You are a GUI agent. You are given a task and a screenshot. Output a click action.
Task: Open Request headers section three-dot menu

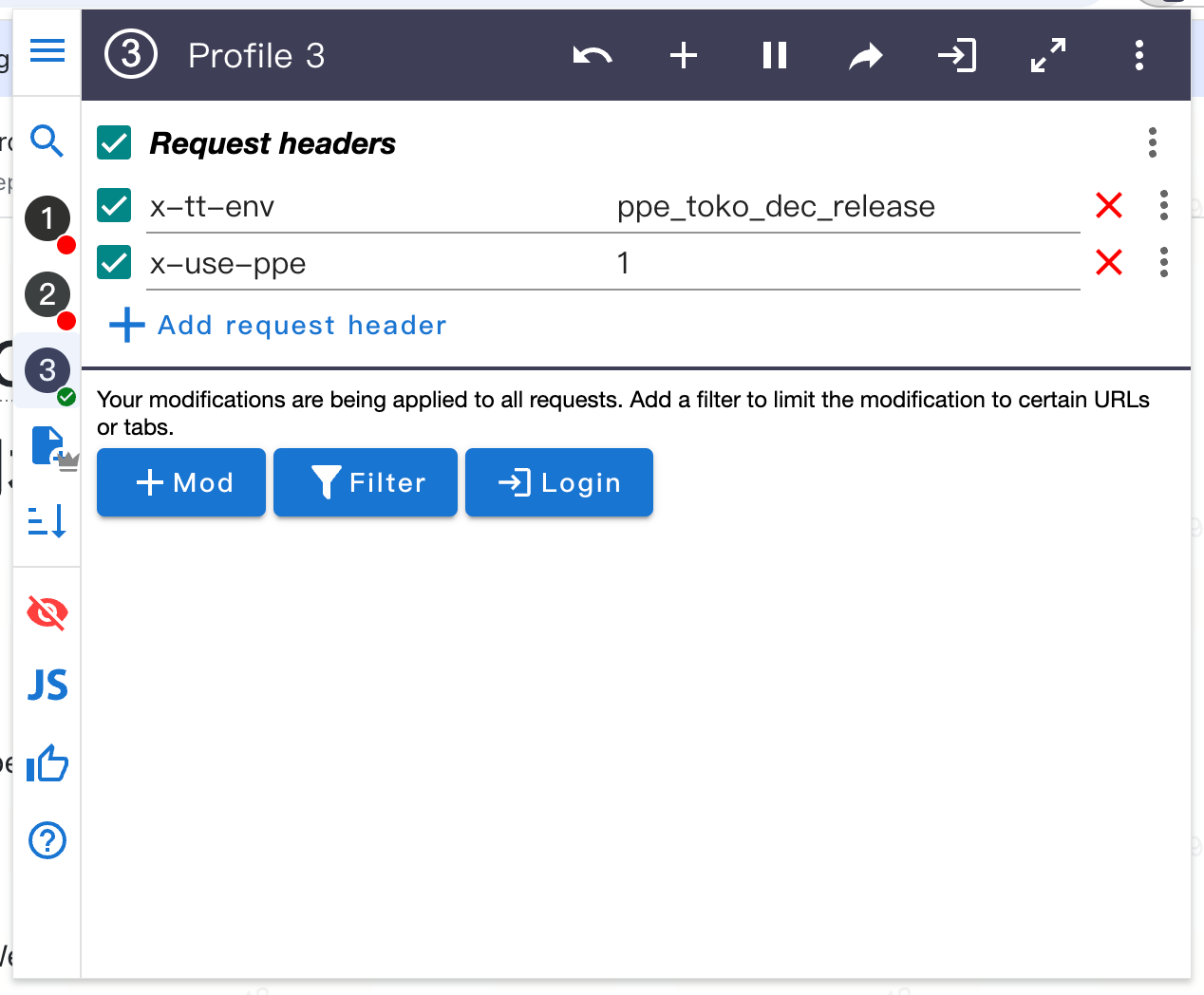pyautogui.click(x=1153, y=142)
